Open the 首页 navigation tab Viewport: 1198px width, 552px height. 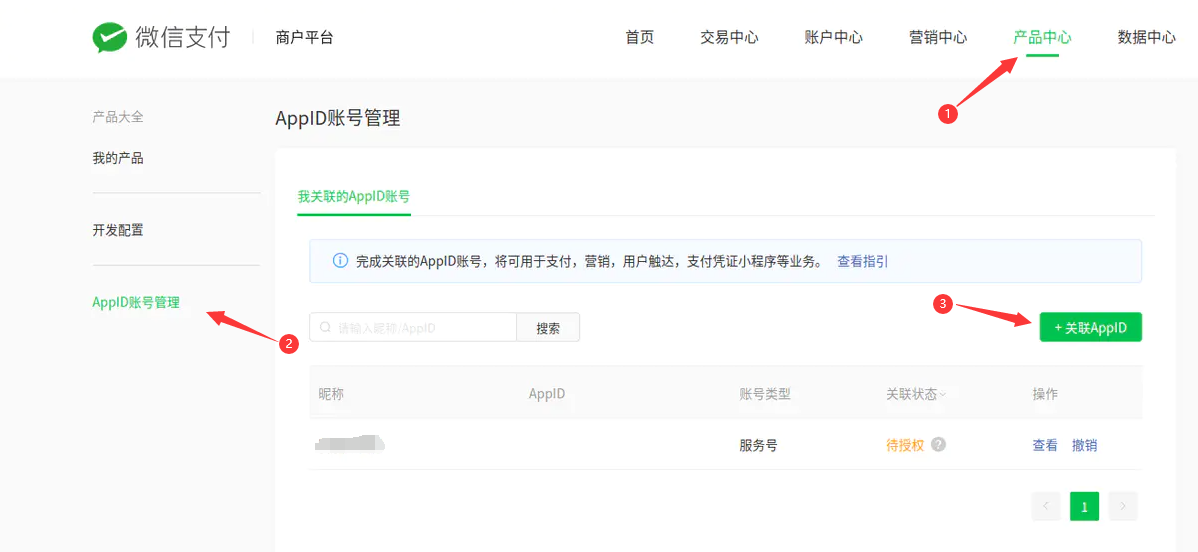639,37
